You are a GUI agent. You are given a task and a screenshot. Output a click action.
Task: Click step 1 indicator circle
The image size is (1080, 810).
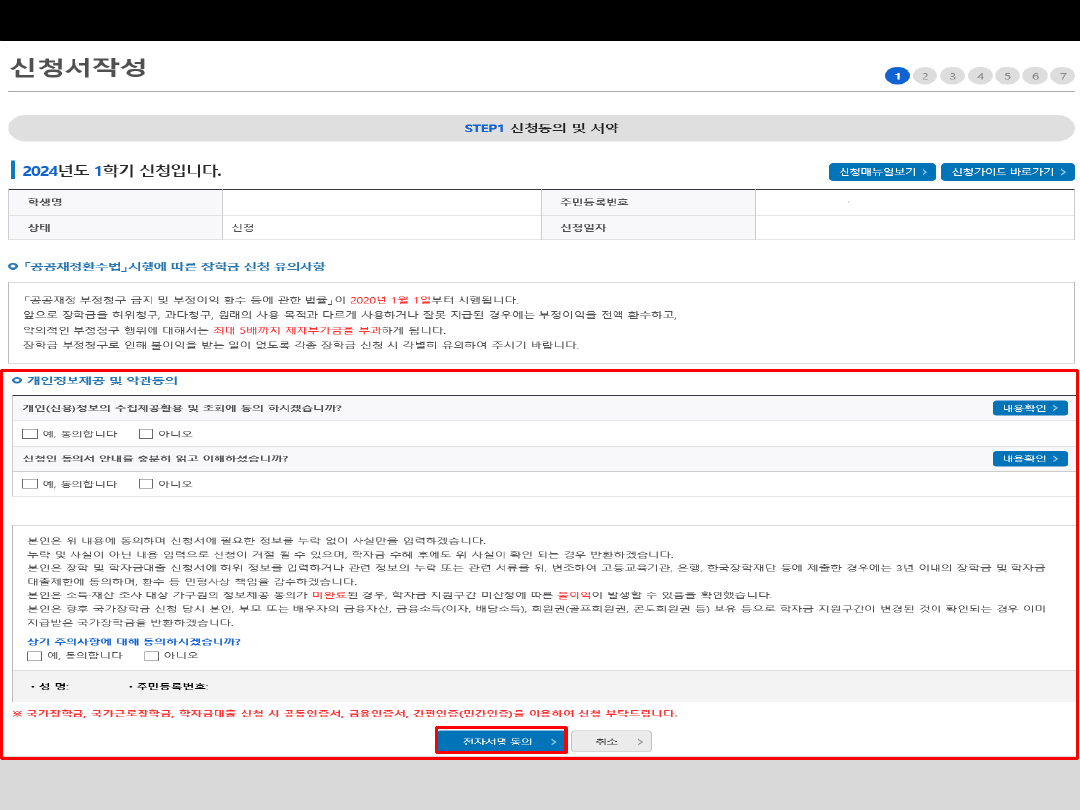tap(897, 76)
